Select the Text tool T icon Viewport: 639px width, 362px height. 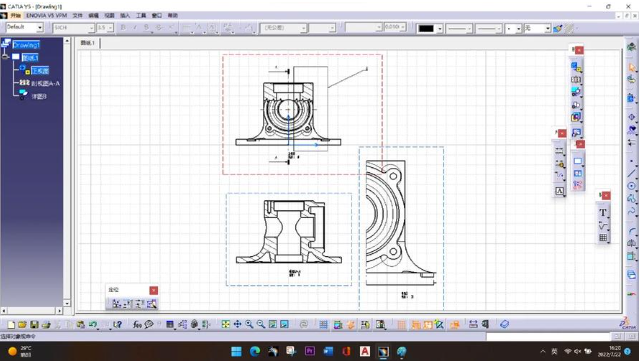pos(603,212)
